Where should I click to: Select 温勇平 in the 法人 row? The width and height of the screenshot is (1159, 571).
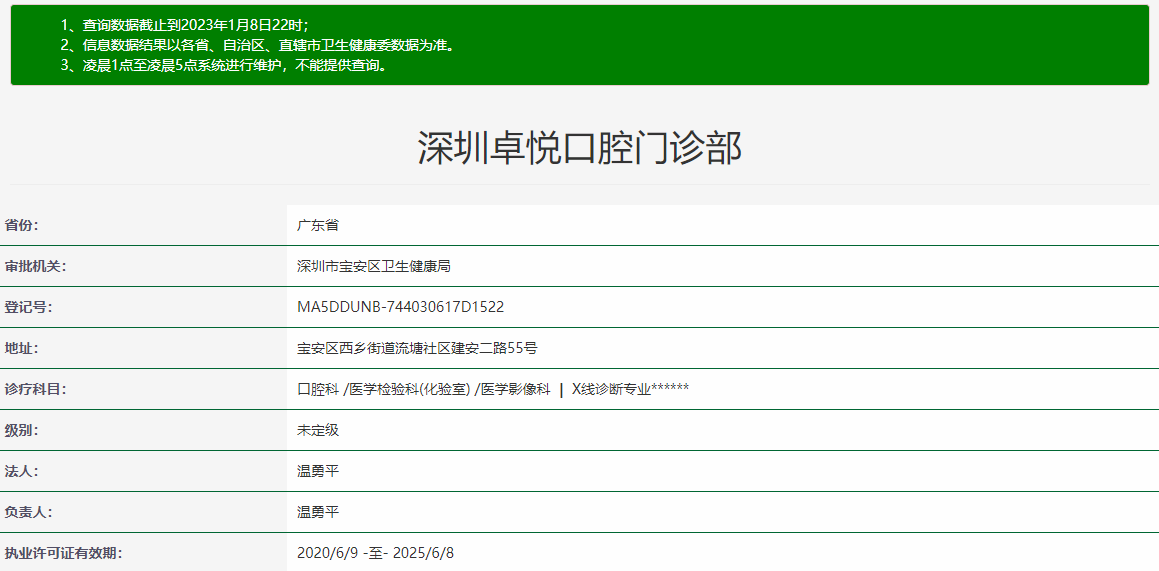click(x=318, y=471)
